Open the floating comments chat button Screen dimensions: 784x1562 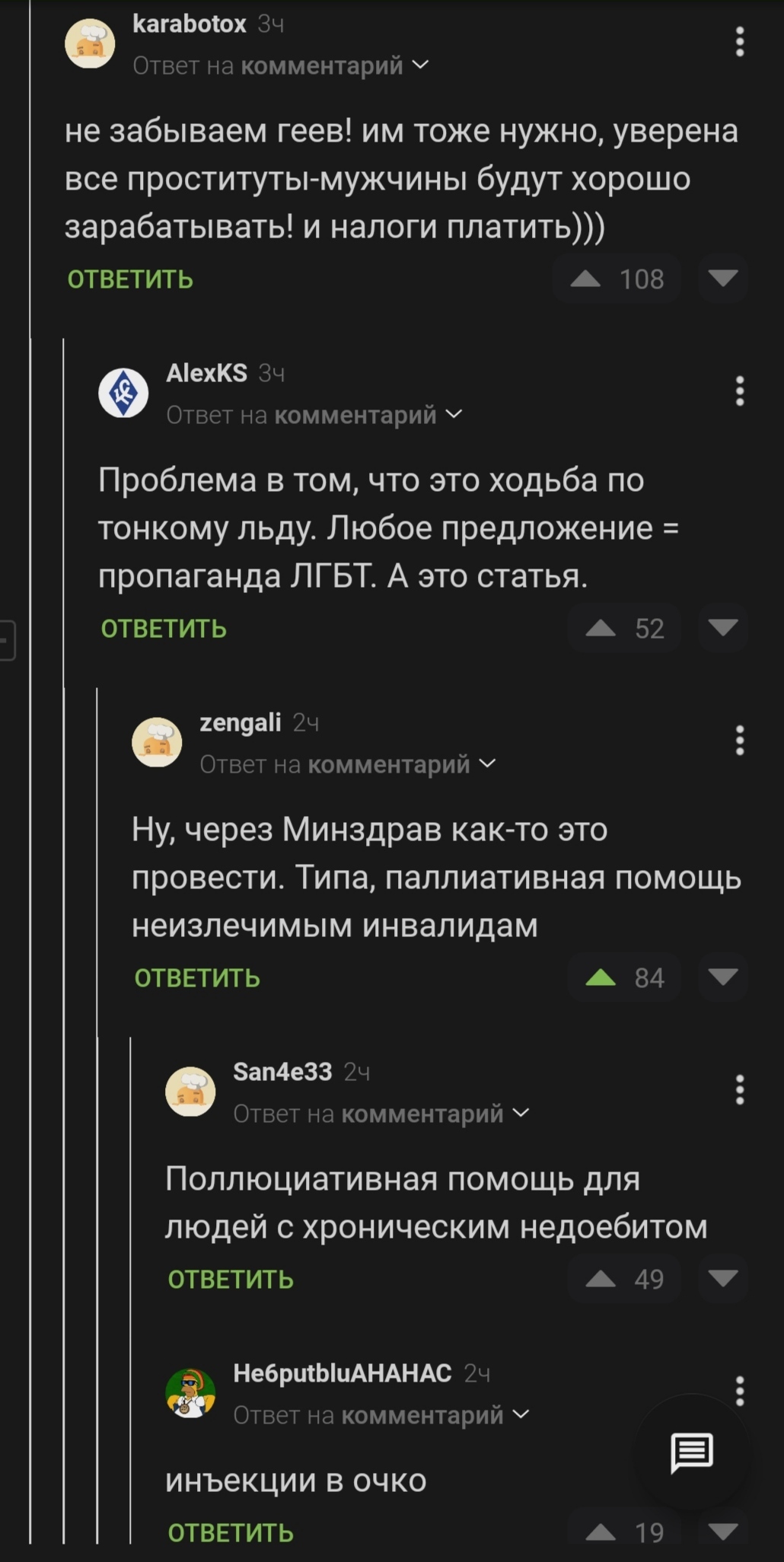[691, 1452]
